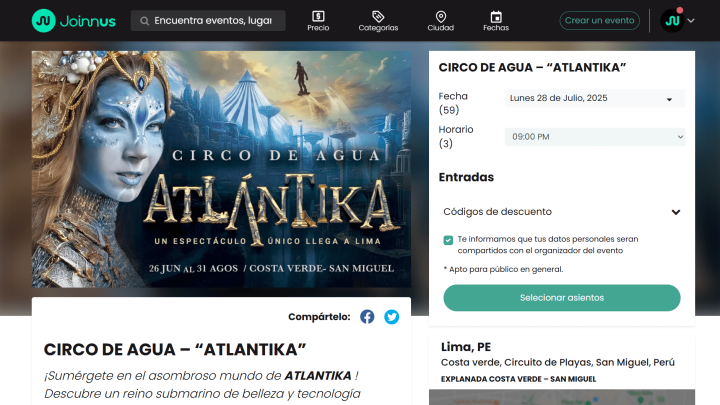Open the Fechas calendar icon

tap(496, 17)
